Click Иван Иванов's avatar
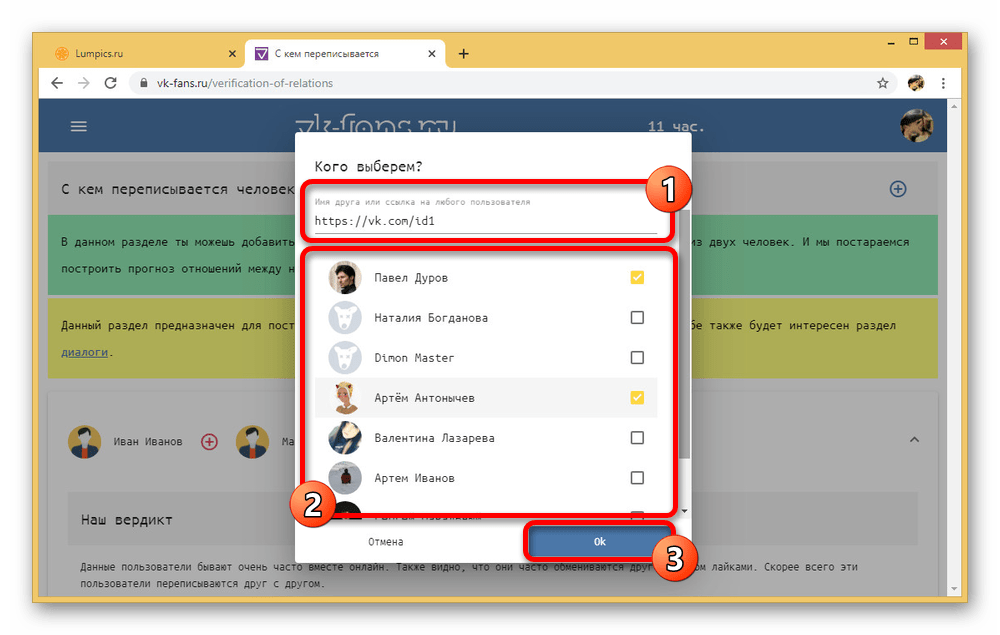1000x635 pixels. tap(85, 441)
